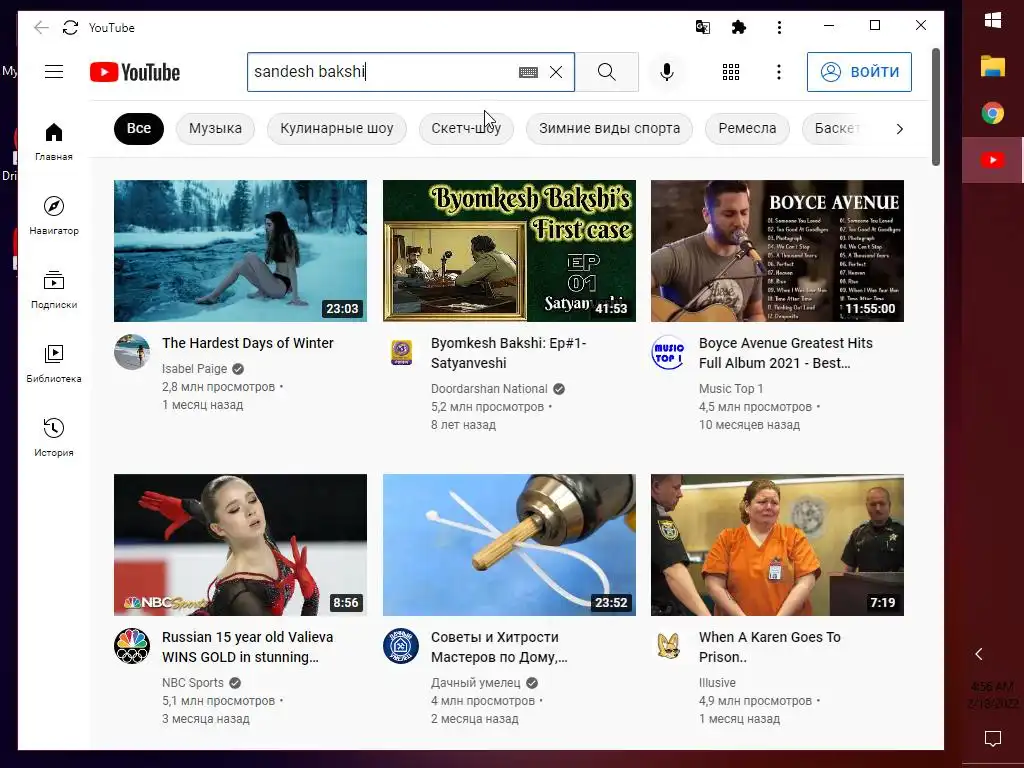
Task: Open Isabel Paige channel avatar
Action: 132,352
